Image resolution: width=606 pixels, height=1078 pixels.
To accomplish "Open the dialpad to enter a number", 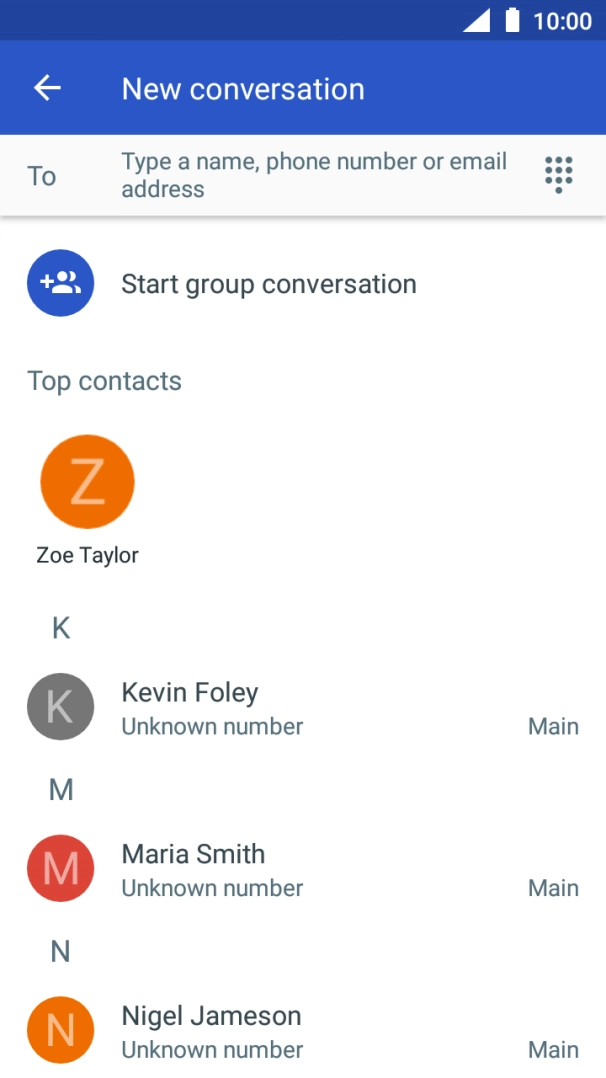I will click(557, 175).
